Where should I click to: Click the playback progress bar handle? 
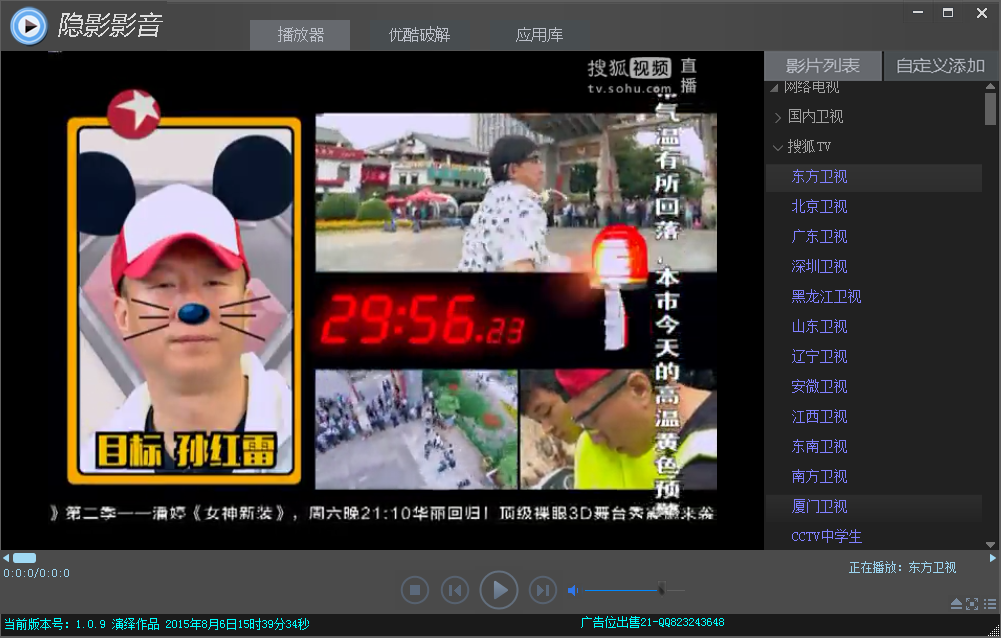click(24, 558)
